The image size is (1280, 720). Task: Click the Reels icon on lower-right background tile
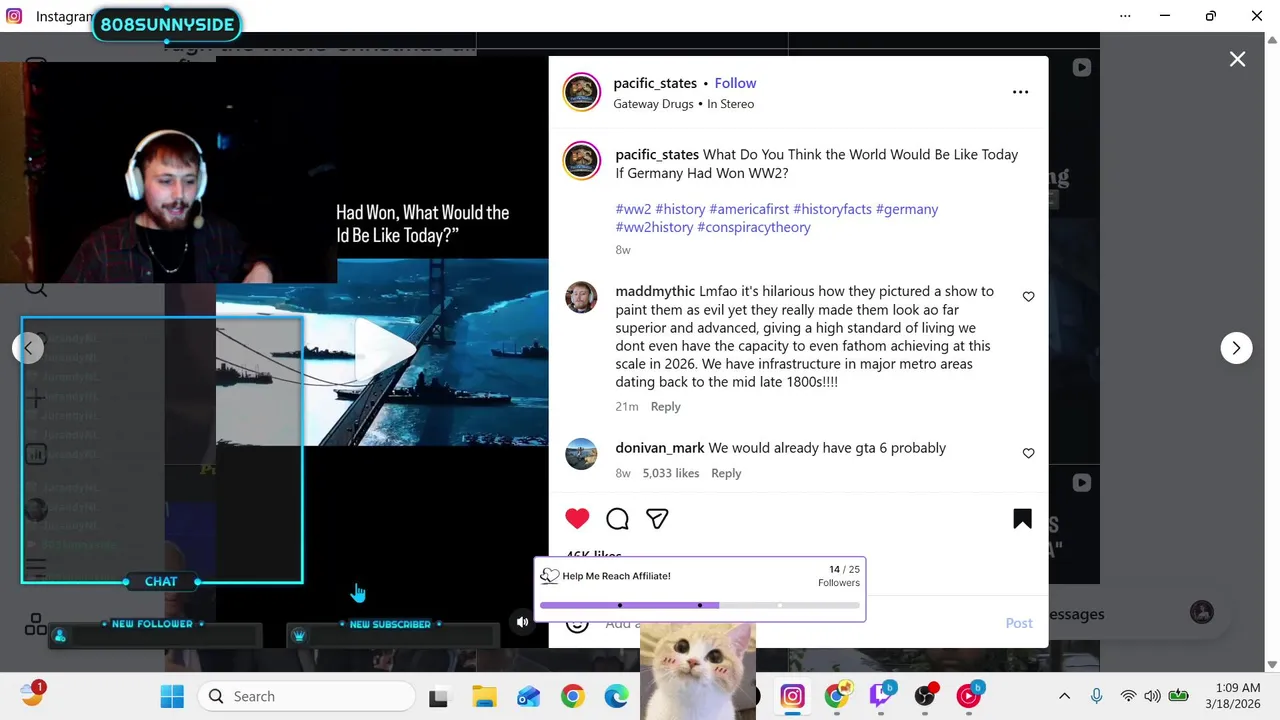point(1081,483)
